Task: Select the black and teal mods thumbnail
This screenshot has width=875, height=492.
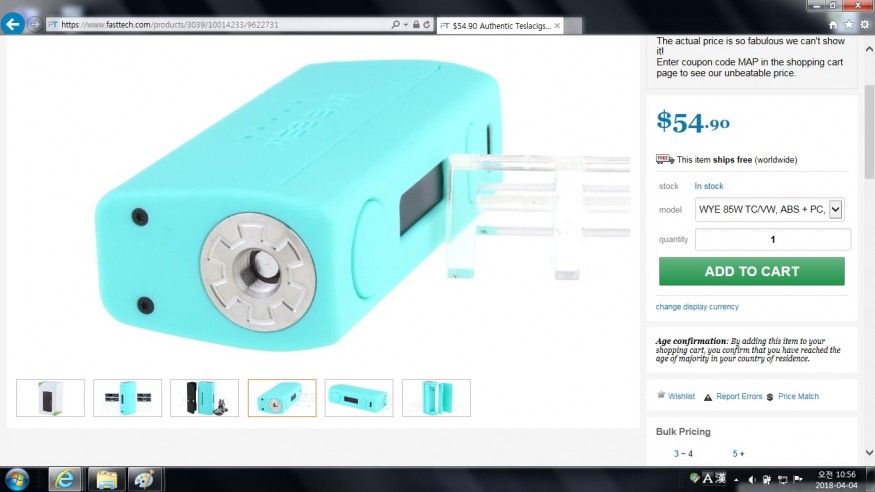Action: click(x=204, y=398)
